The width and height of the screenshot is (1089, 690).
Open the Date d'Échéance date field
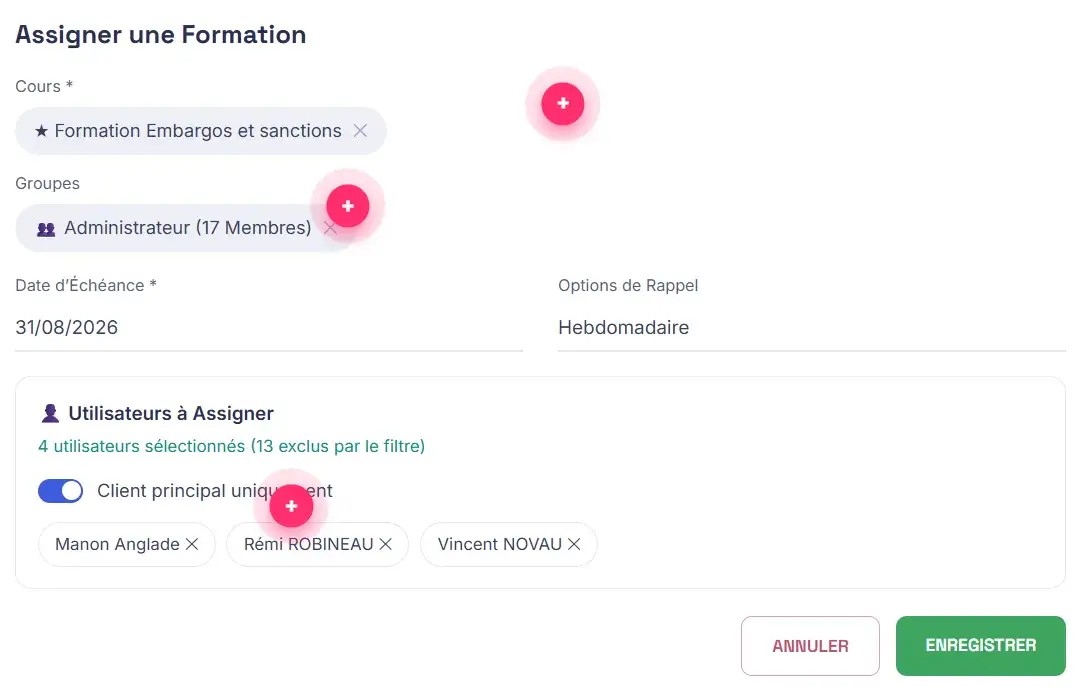269,327
